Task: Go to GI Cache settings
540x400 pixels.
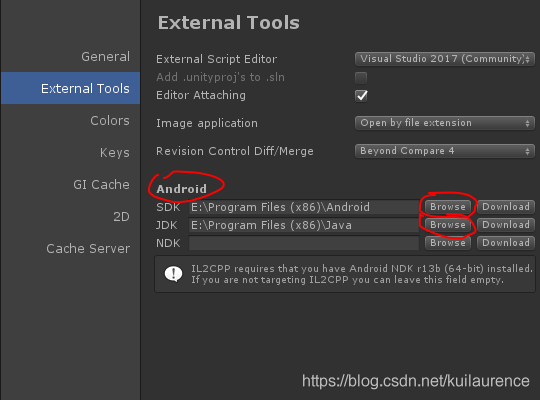Action: [101, 185]
